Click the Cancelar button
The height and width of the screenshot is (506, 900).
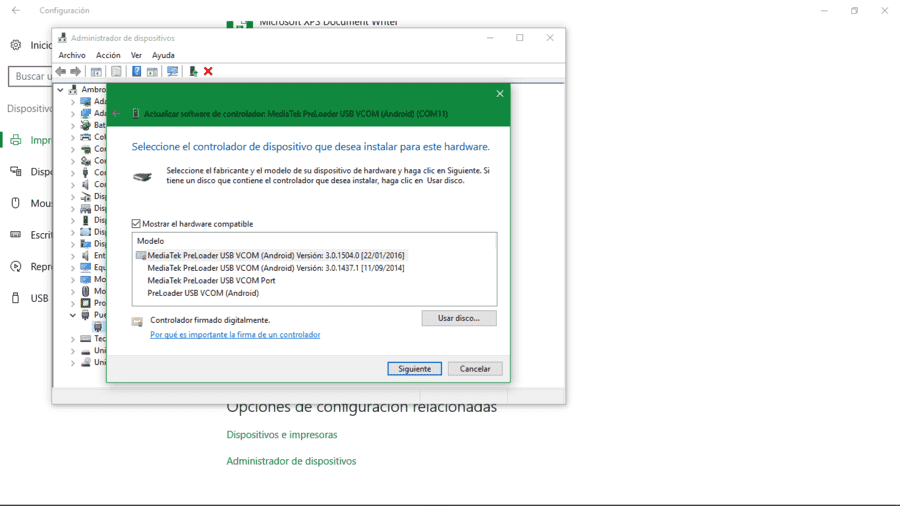pos(475,369)
